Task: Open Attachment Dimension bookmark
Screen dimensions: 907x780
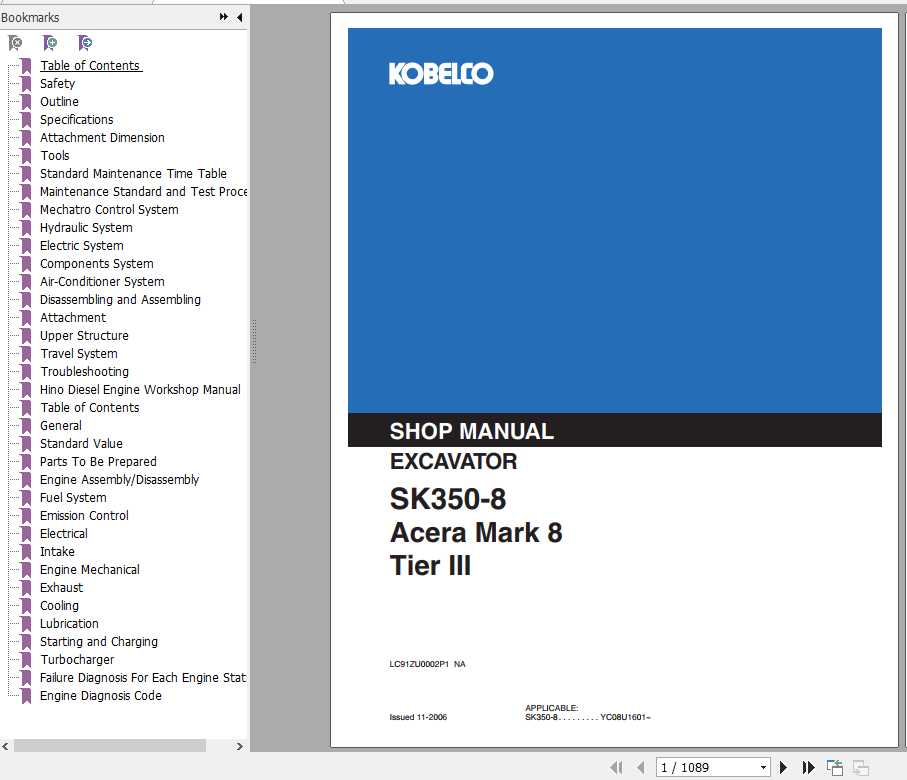Action: click(102, 137)
